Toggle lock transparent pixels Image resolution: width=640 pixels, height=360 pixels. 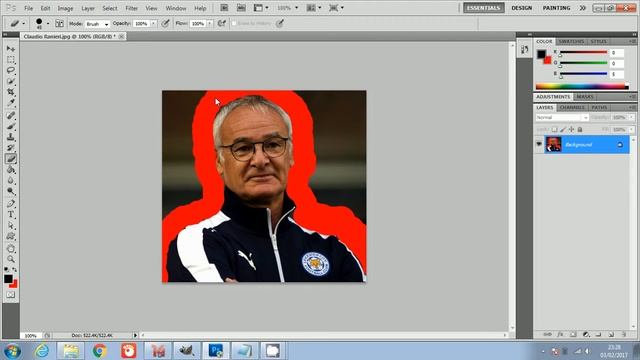(554, 129)
